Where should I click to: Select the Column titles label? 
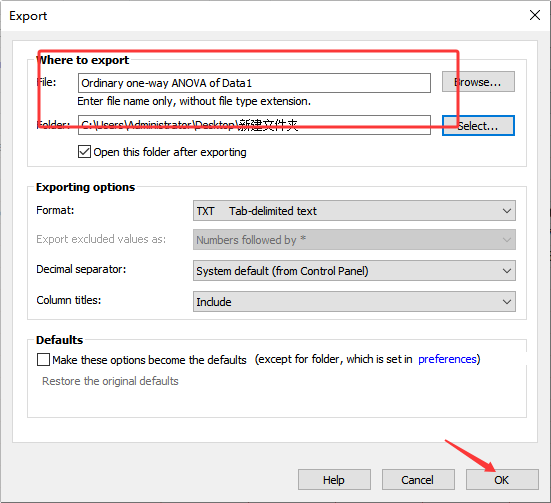[69, 300]
